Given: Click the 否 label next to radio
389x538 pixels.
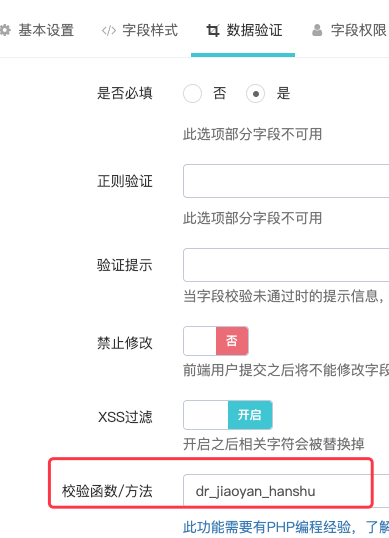Looking at the screenshot, I should pos(220,93).
